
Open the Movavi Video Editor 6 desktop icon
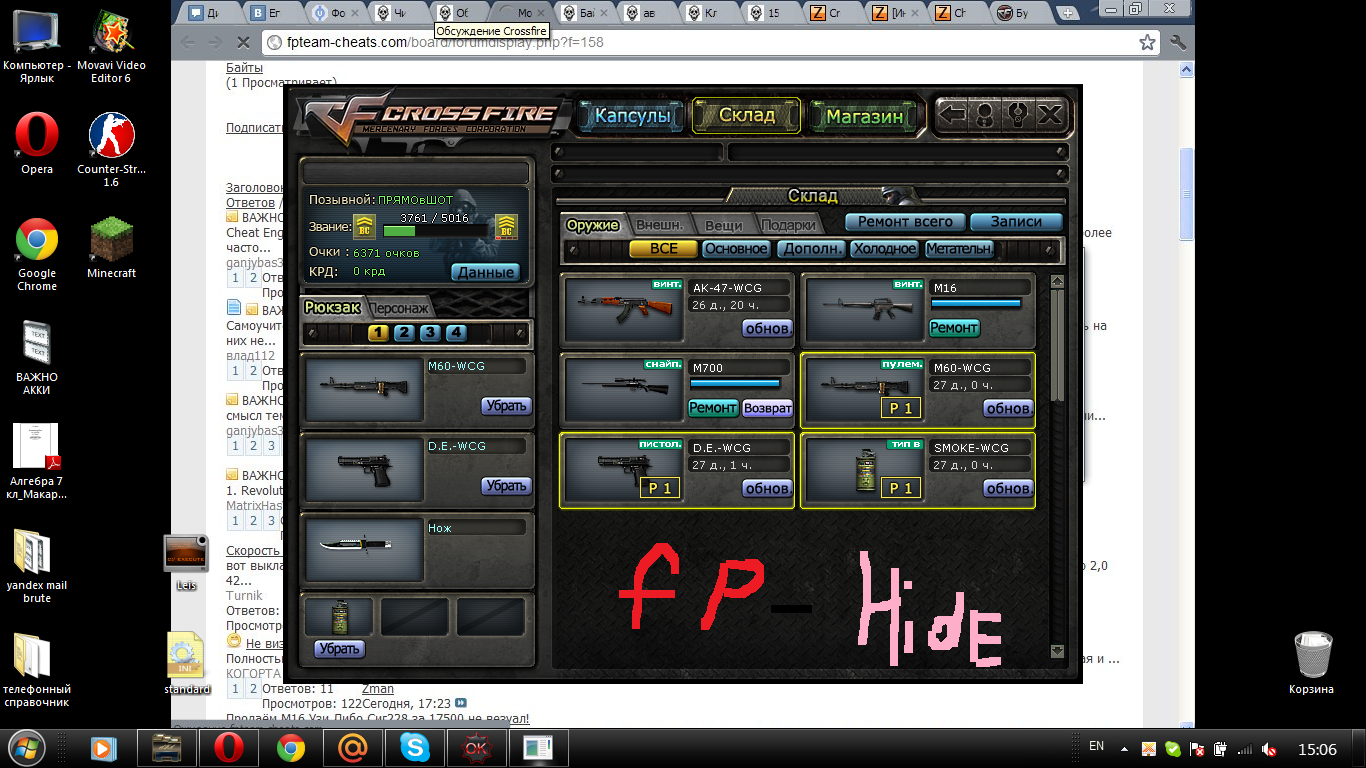112,48
